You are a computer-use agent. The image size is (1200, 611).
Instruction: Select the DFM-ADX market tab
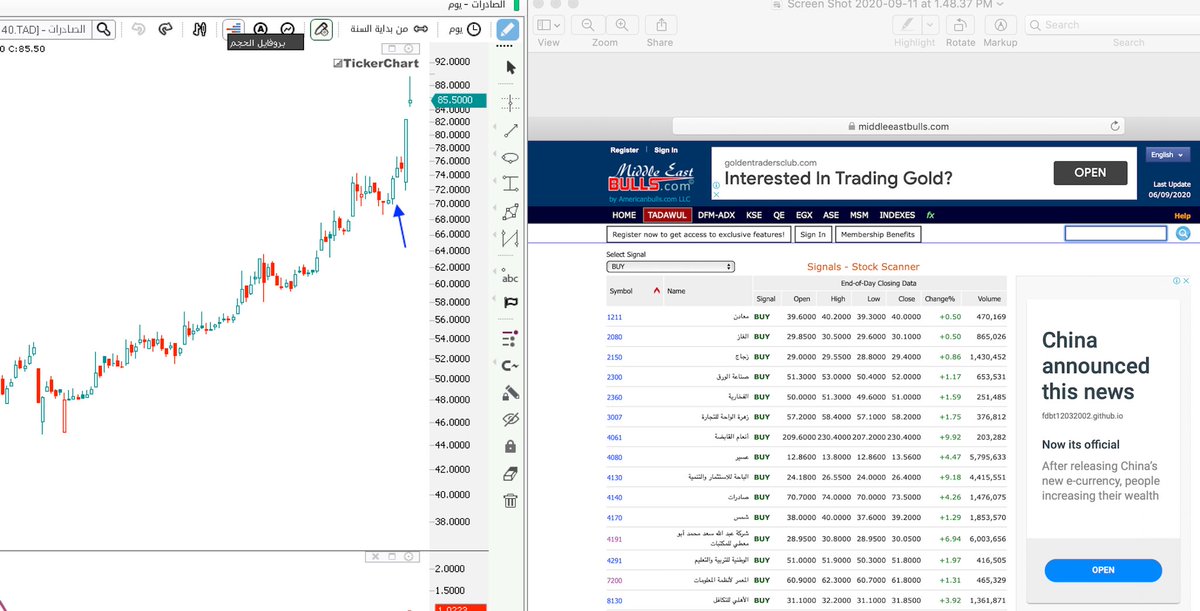pyautogui.click(x=716, y=215)
